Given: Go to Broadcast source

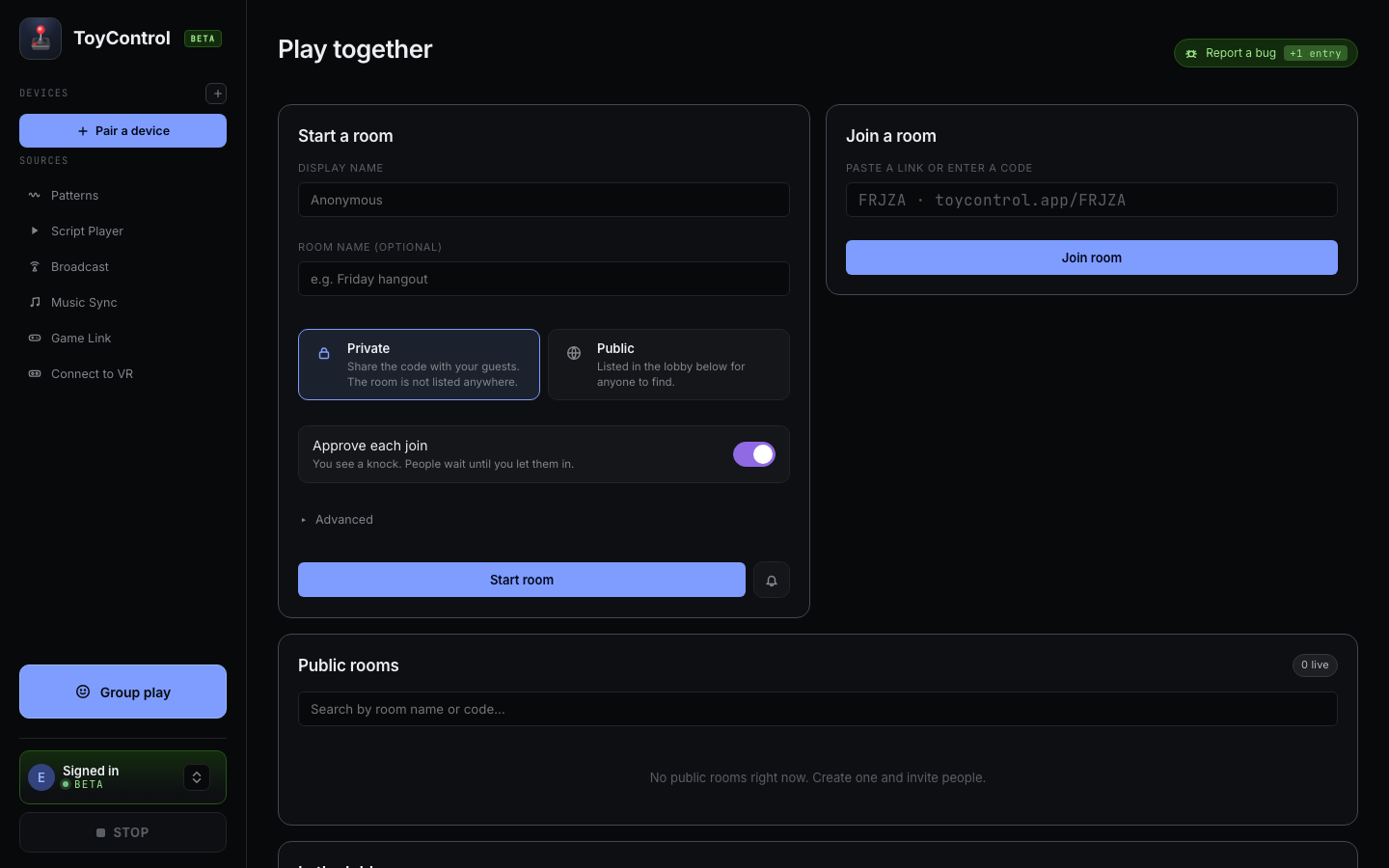Looking at the screenshot, I should (x=123, y=267).
